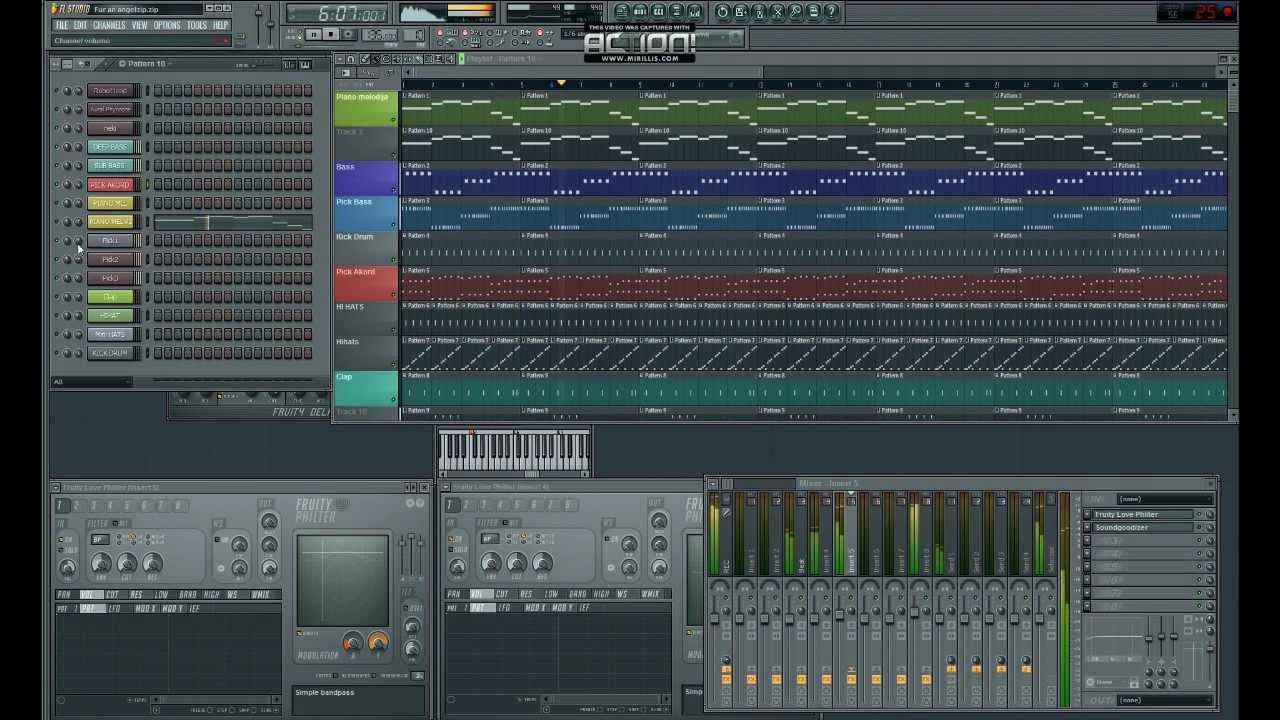
Task: Mute the Robot loop channel via its LED
Action: [x=56, y=91]
